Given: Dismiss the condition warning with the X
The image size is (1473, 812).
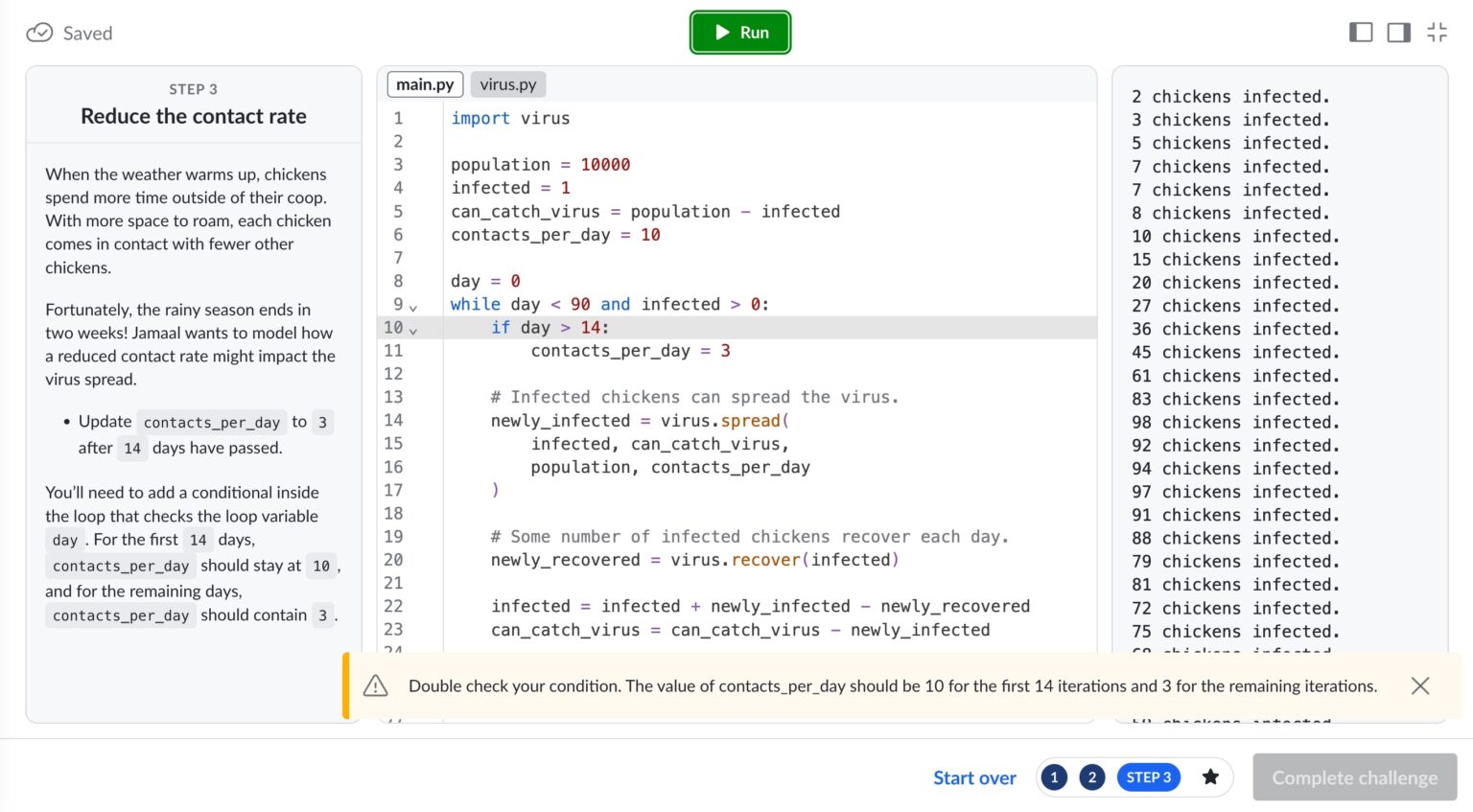Looking at the screenshot, I should tap(1420, 685).
